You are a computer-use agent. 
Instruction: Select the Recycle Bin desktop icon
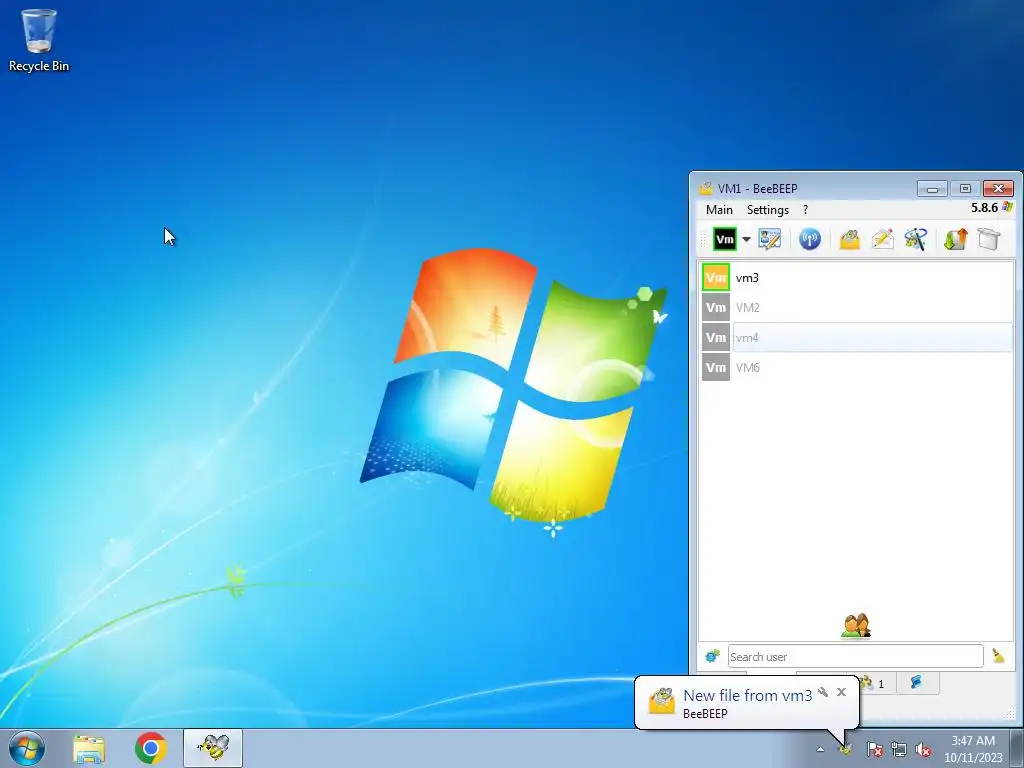[39, 40]
